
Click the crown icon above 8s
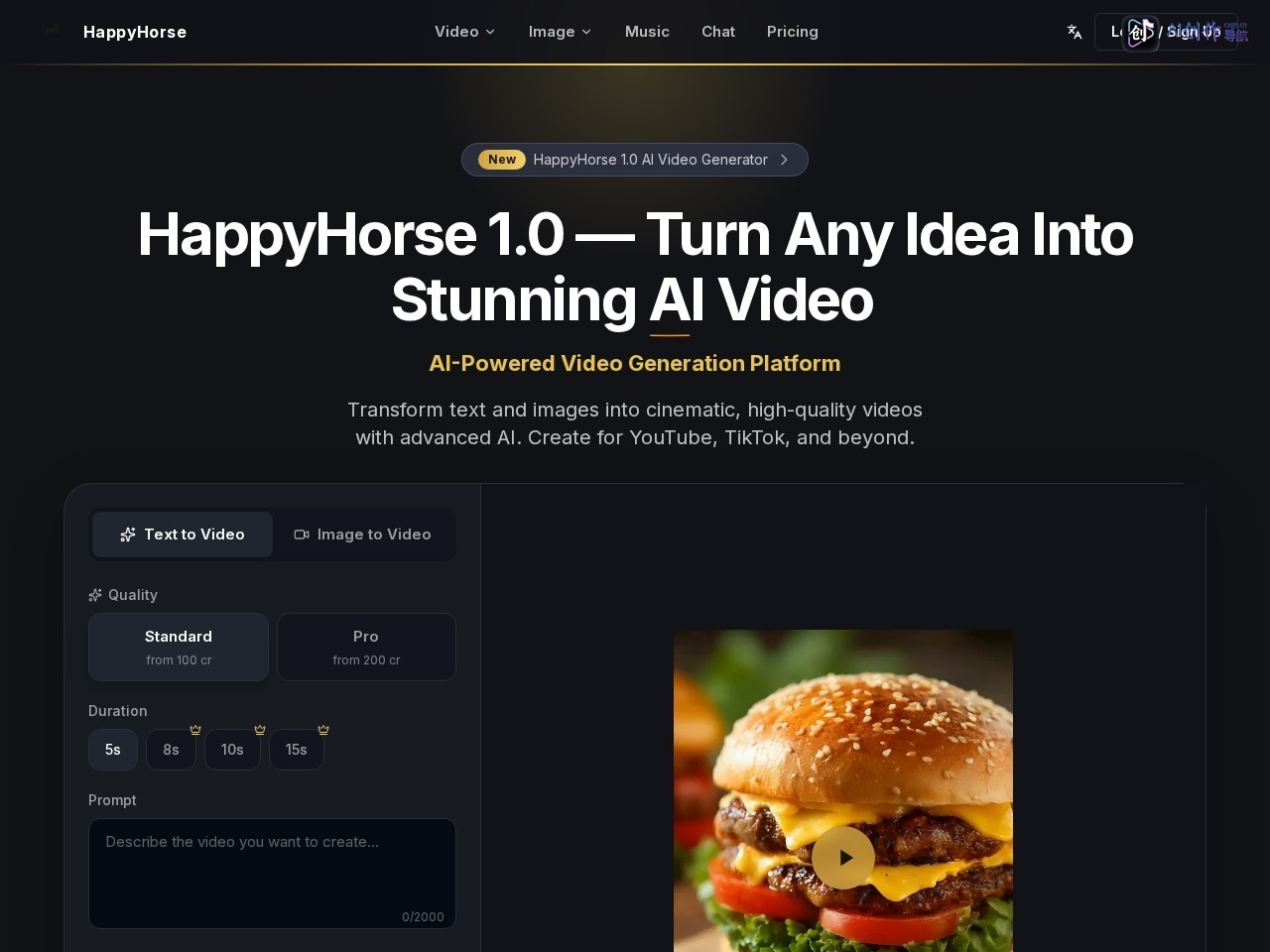point(195,730)
